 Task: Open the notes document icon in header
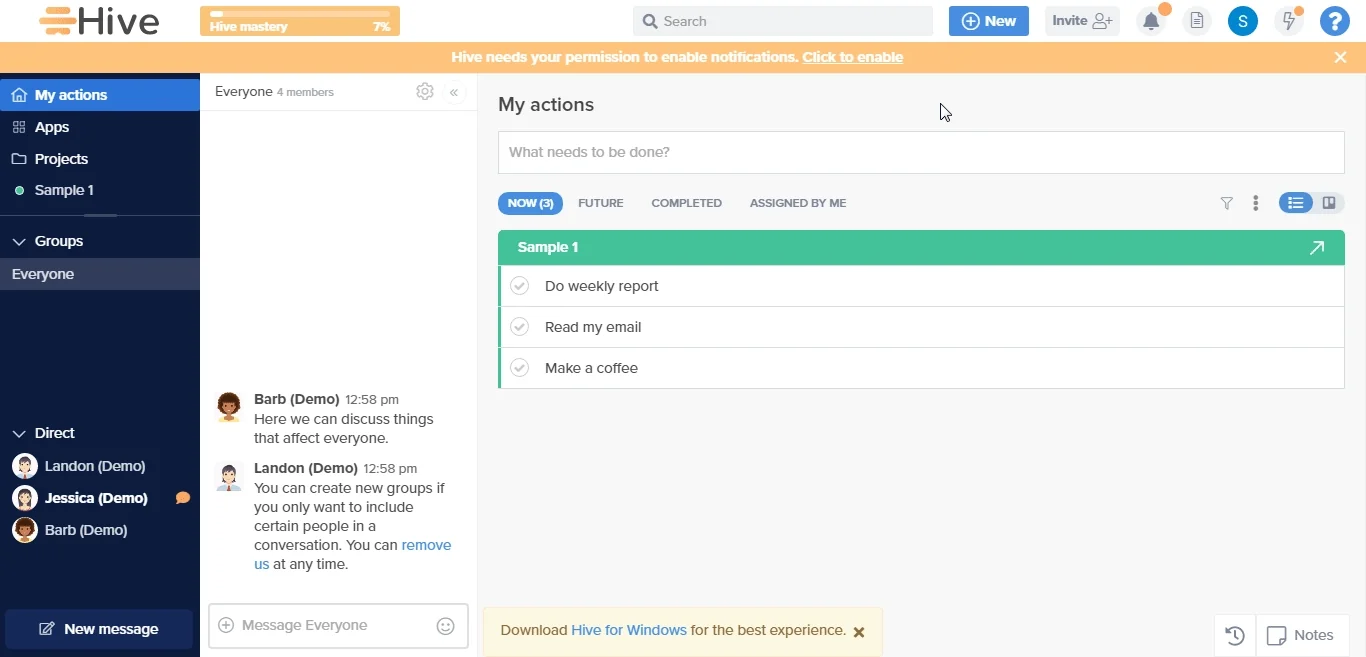pos(1197,21)
